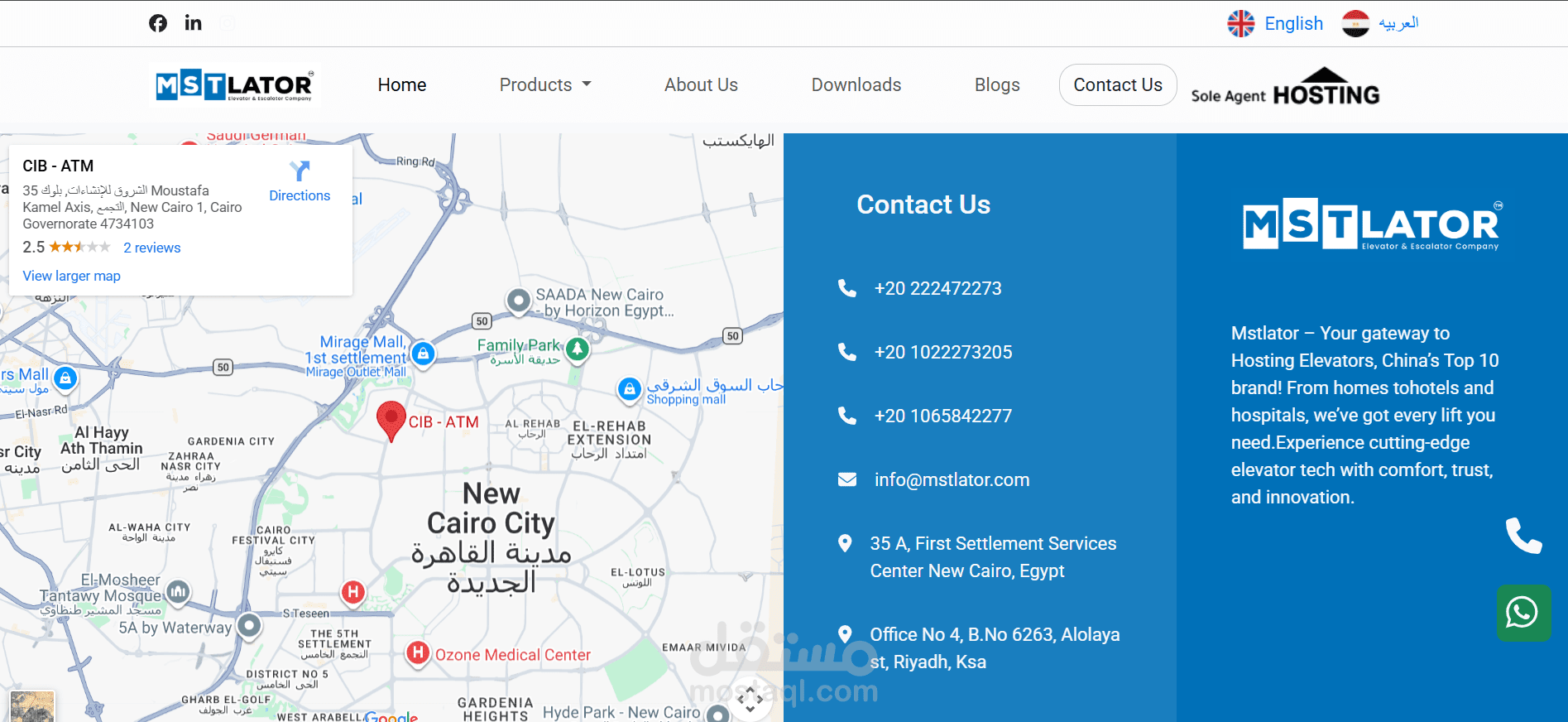Open the 2 reviews link

point(152,248)
